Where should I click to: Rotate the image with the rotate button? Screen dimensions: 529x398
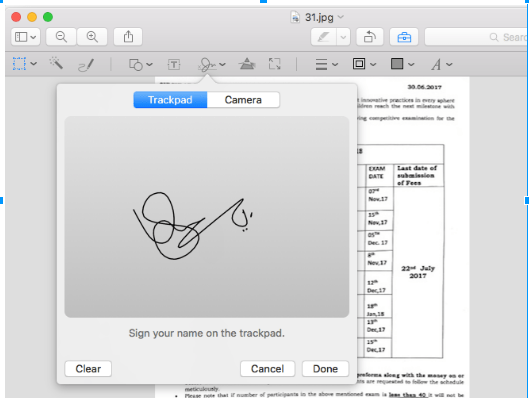point(370,36)
